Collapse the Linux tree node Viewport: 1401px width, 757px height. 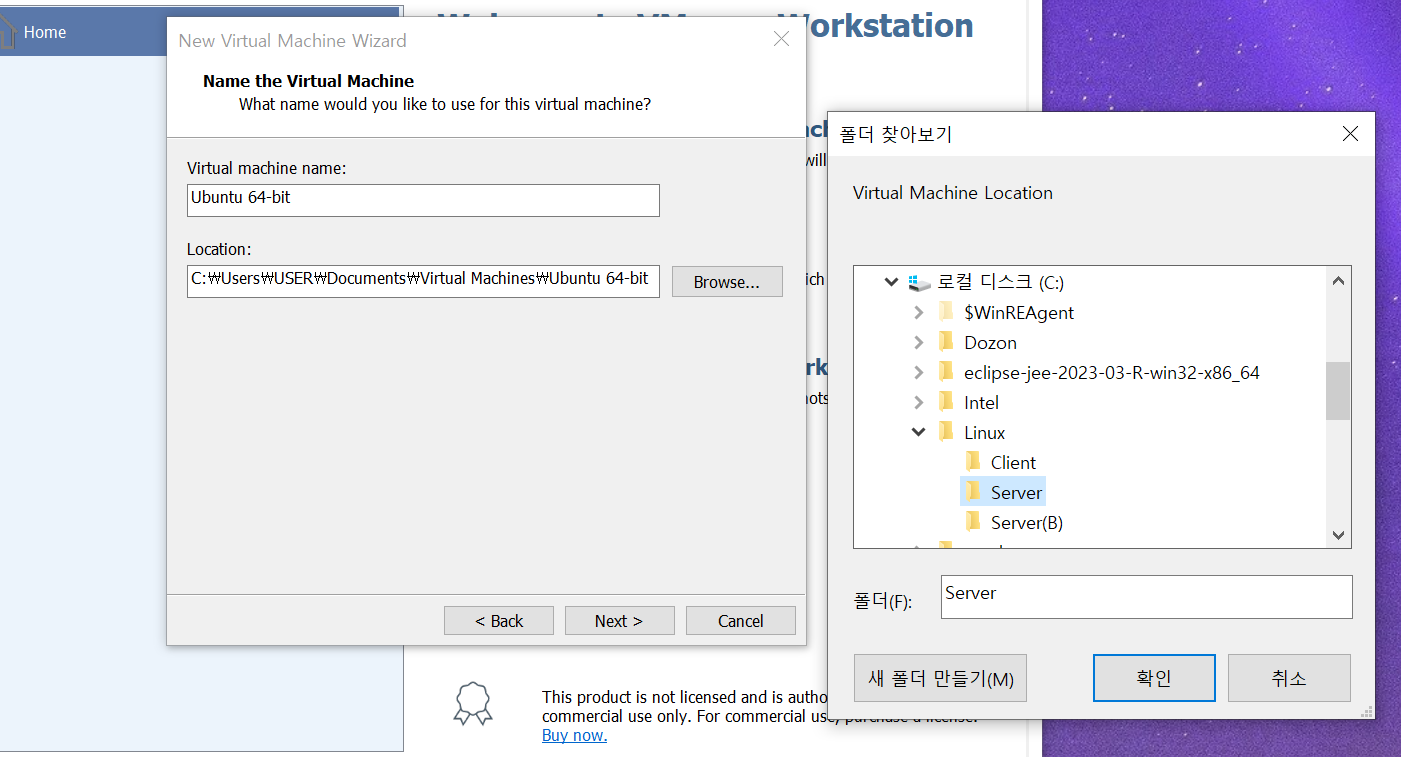918,432
